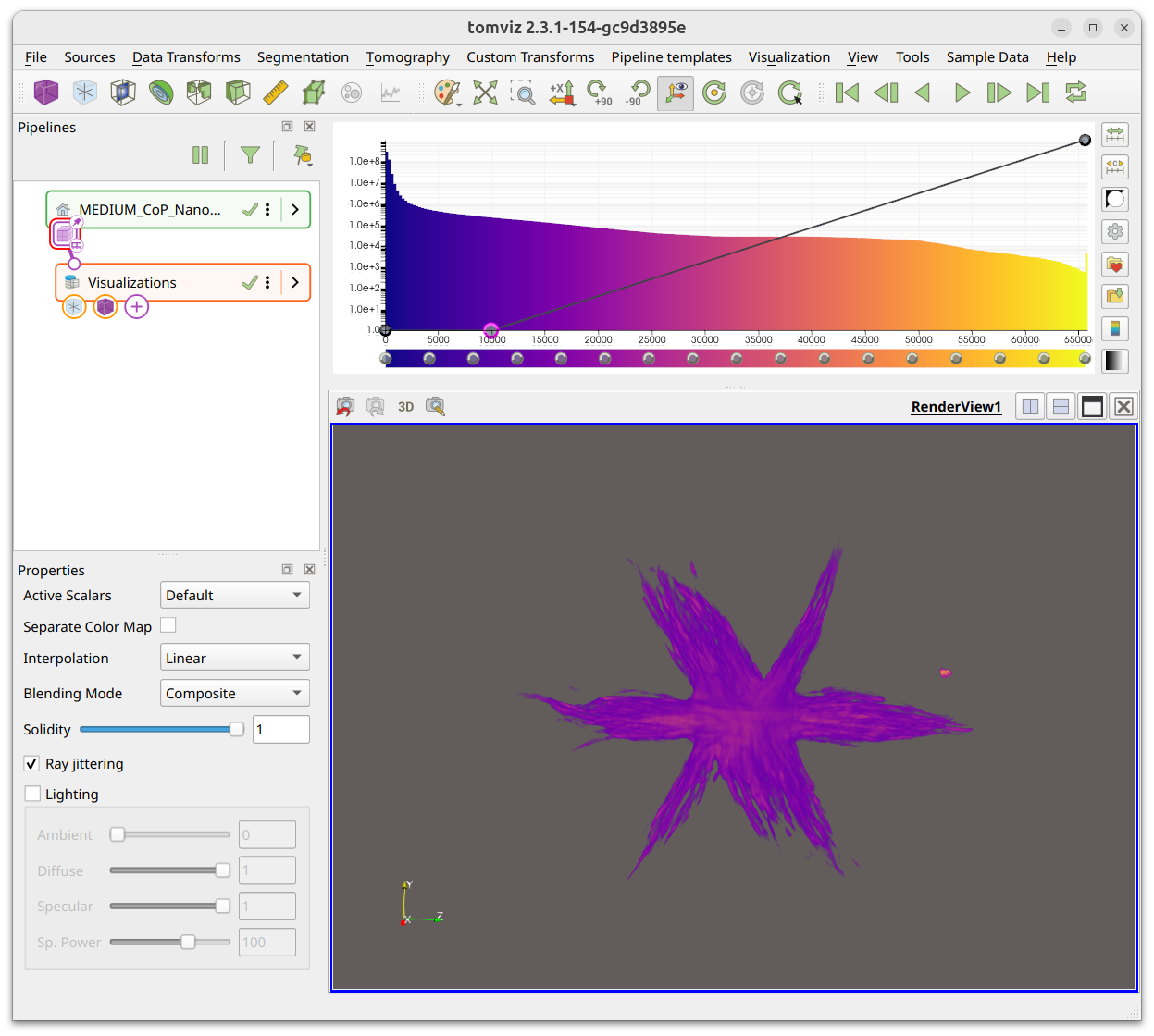Set view direction to +X
Screen dimensions: 1154x1036
point(562,92)
